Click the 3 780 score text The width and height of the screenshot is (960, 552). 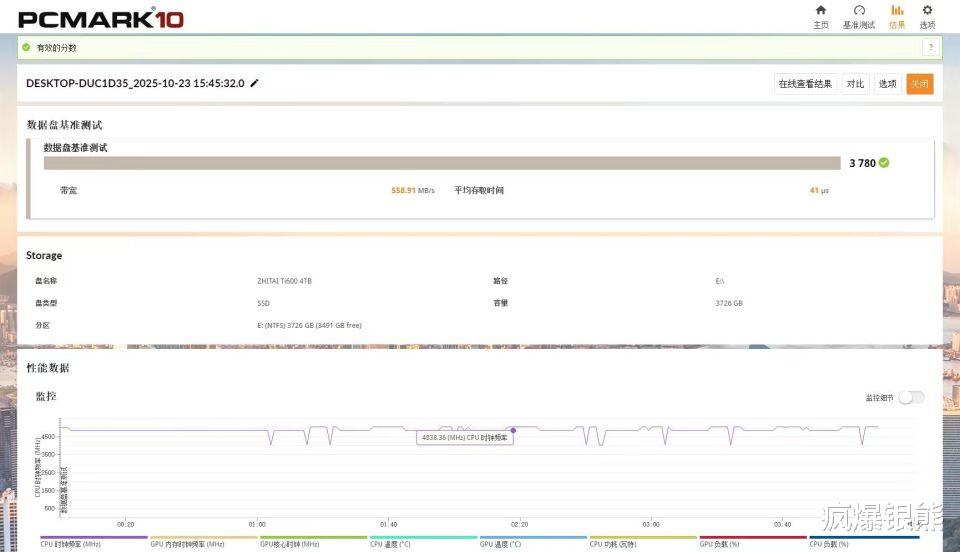tap(862, 163)
